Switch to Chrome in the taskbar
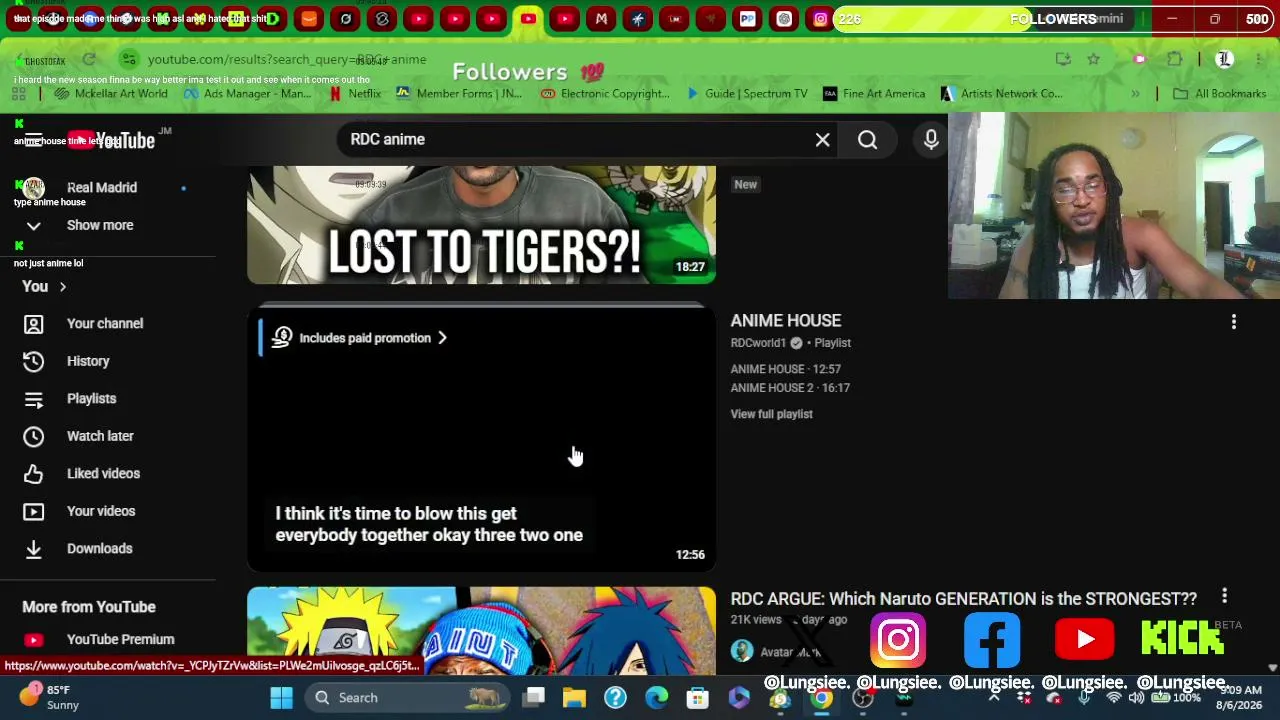This screenshot has height=720, width=1280. [821, 698]
